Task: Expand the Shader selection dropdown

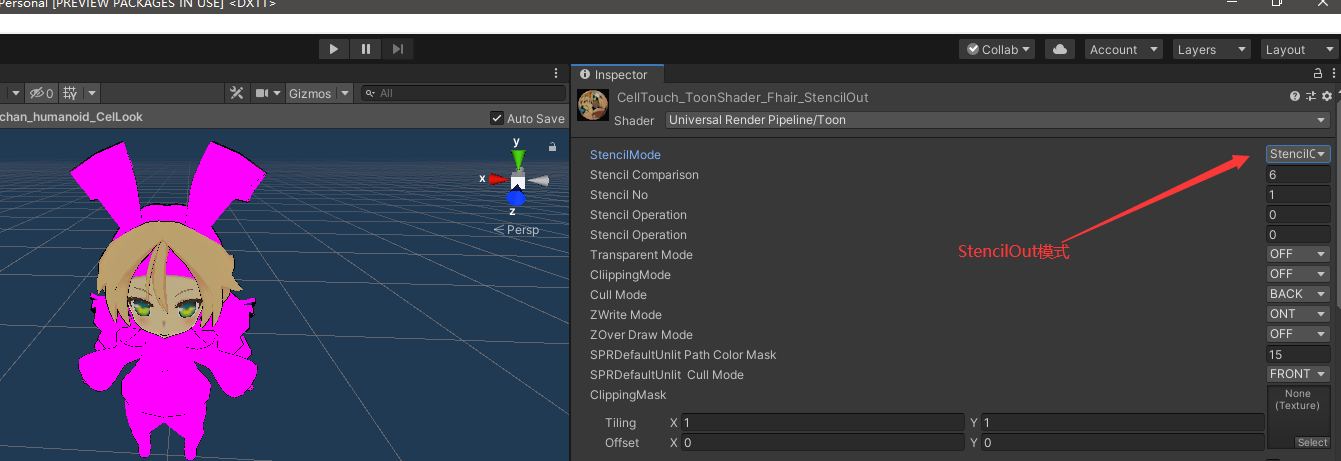Action: [997, 120]
